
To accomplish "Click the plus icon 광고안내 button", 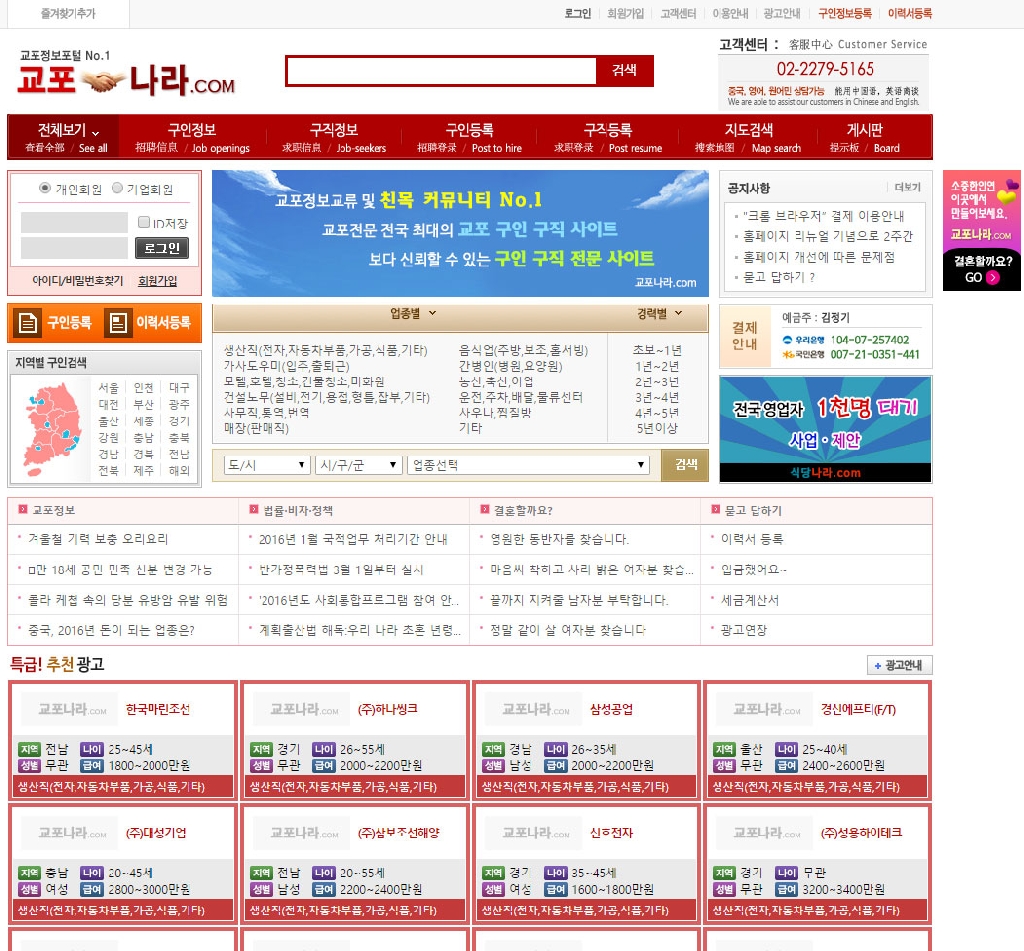I will [x=899, y=666].
